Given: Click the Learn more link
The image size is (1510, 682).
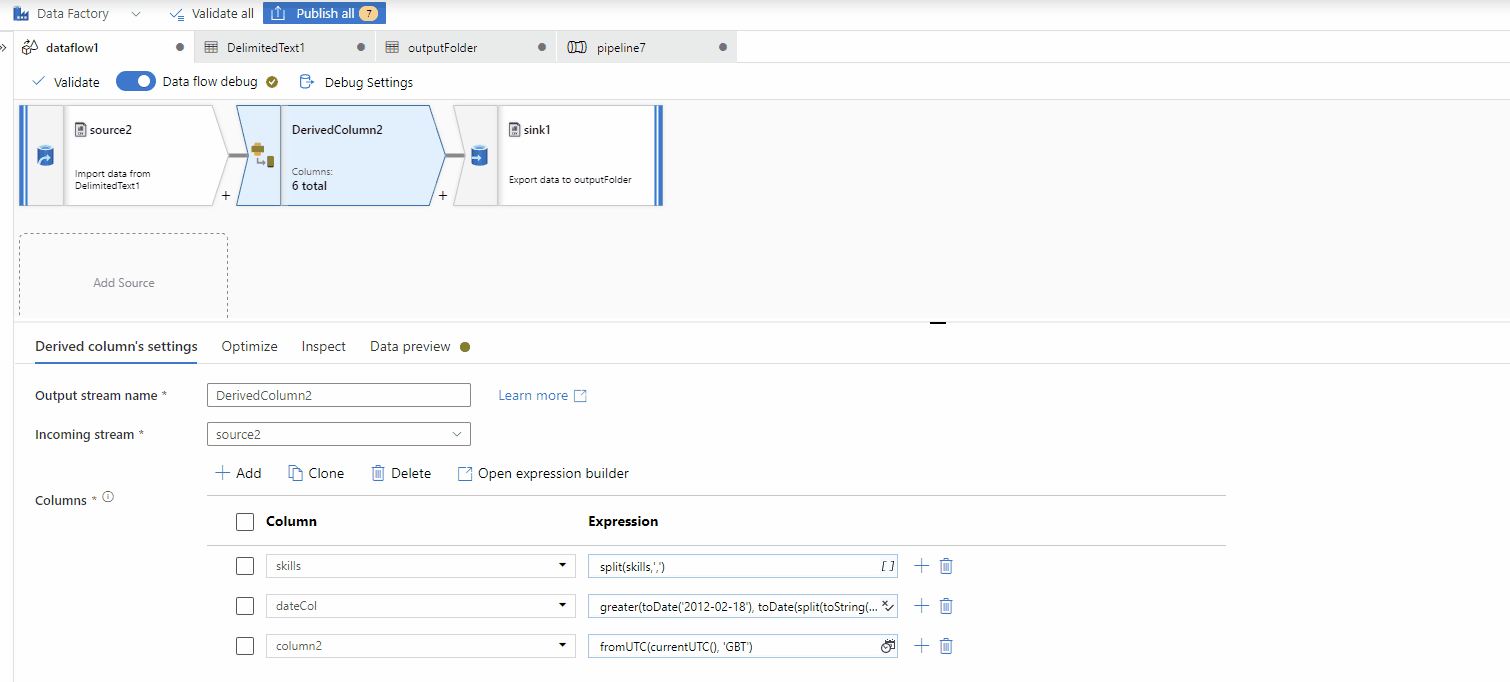Looking at the screenshot, I should (542, 395).
